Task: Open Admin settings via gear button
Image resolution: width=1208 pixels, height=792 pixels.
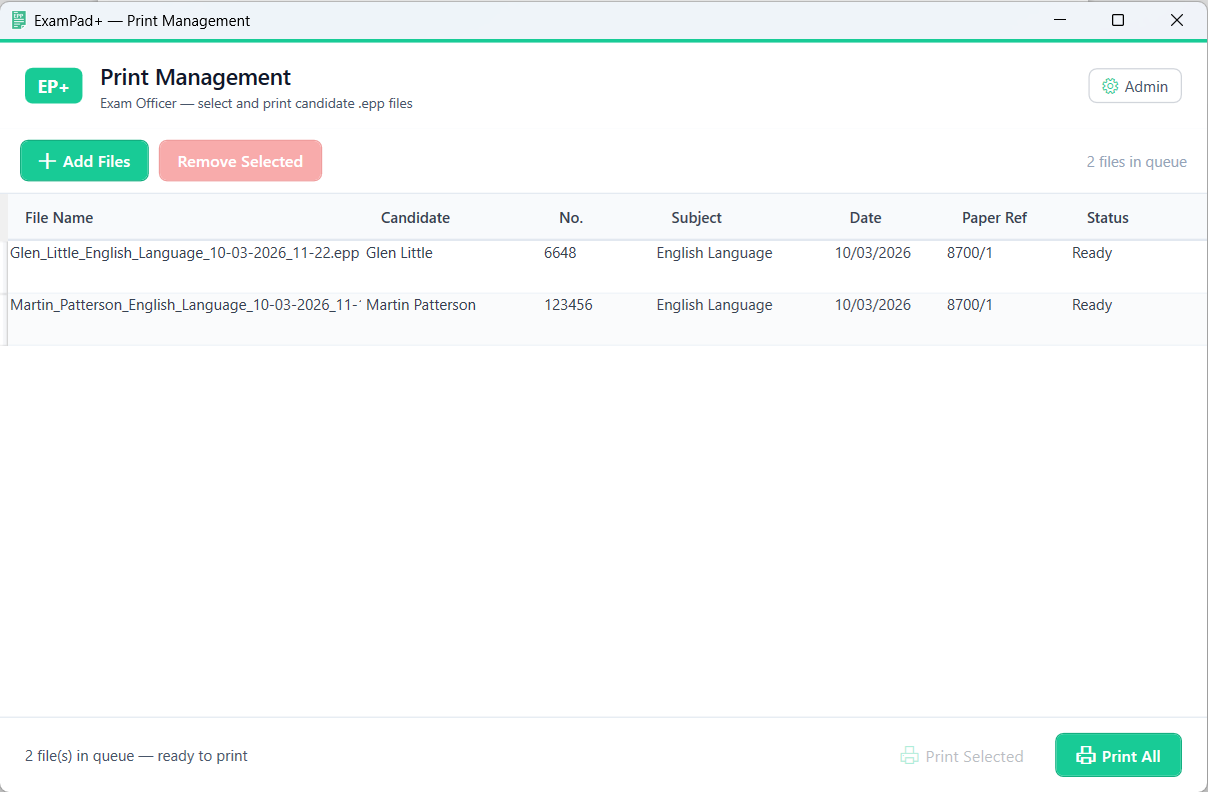Action: [x=1134, y=86]
